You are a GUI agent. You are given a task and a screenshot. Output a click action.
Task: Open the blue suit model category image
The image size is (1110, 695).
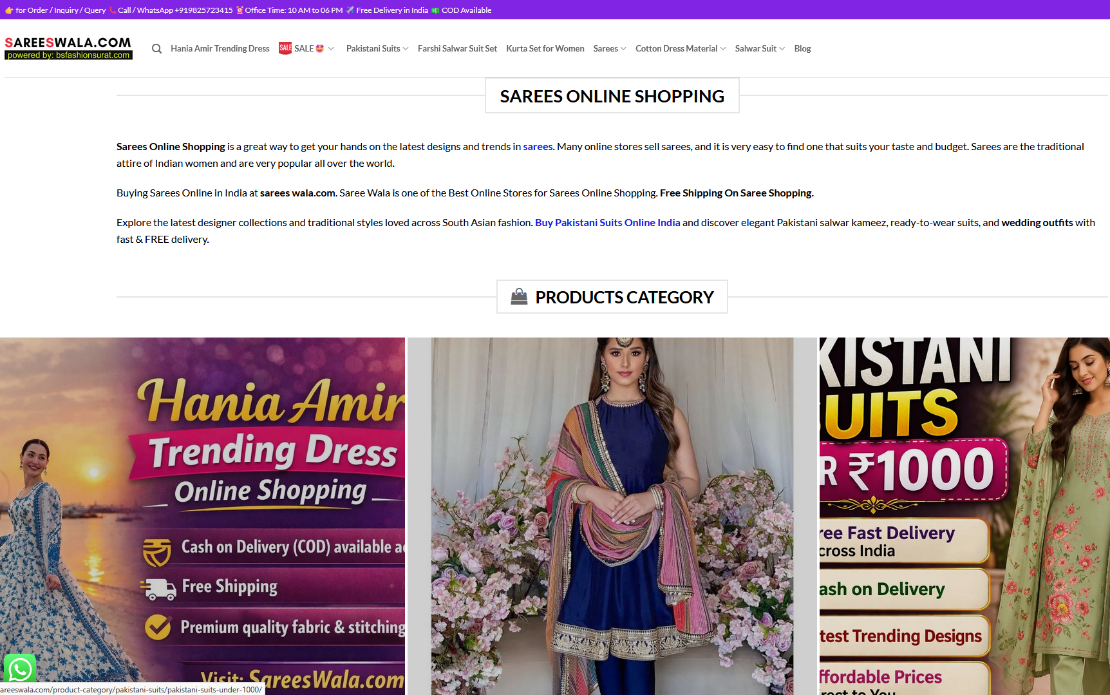(612, 516)
